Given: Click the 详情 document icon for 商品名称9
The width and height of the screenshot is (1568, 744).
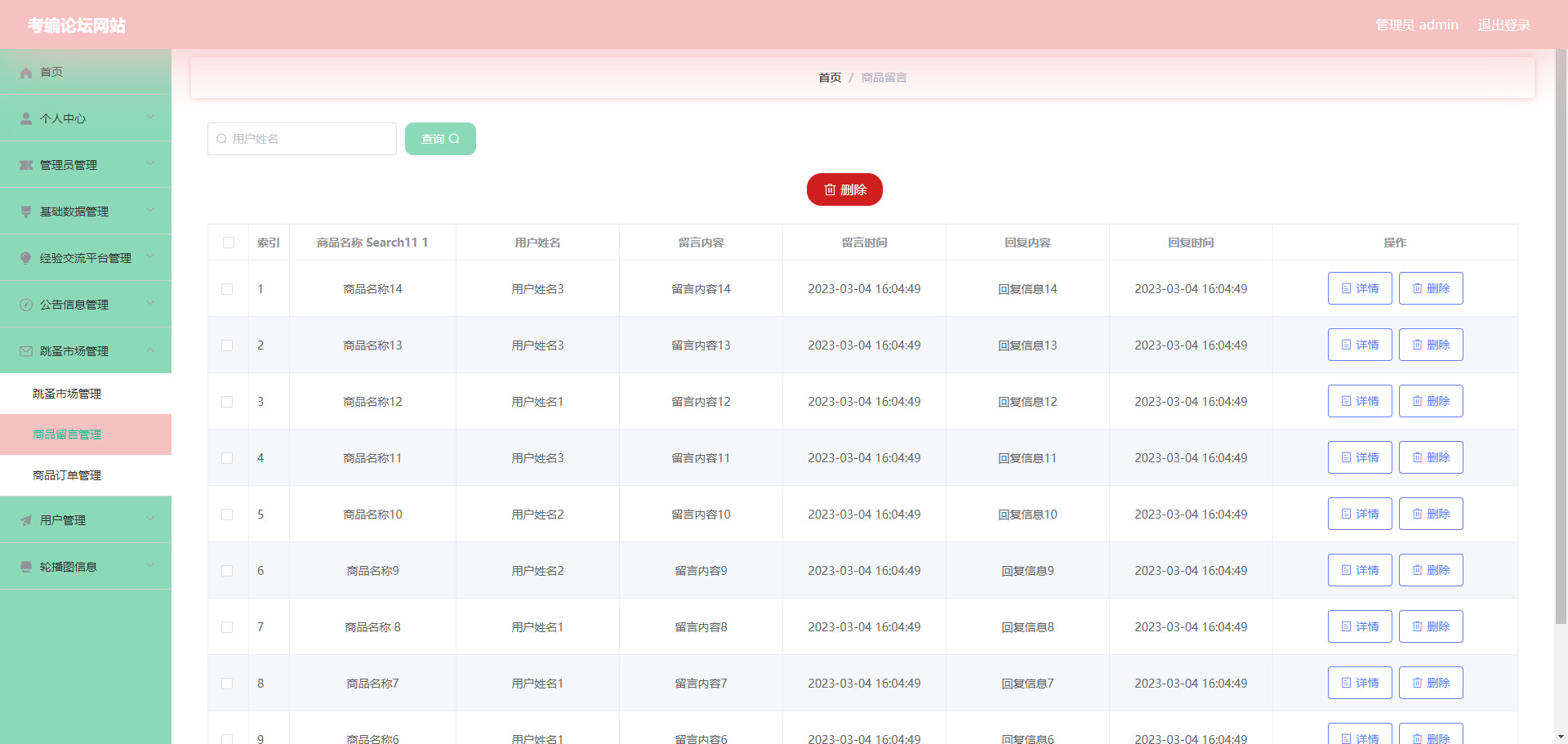Looking at the screenshot, I should (1346, 570).
